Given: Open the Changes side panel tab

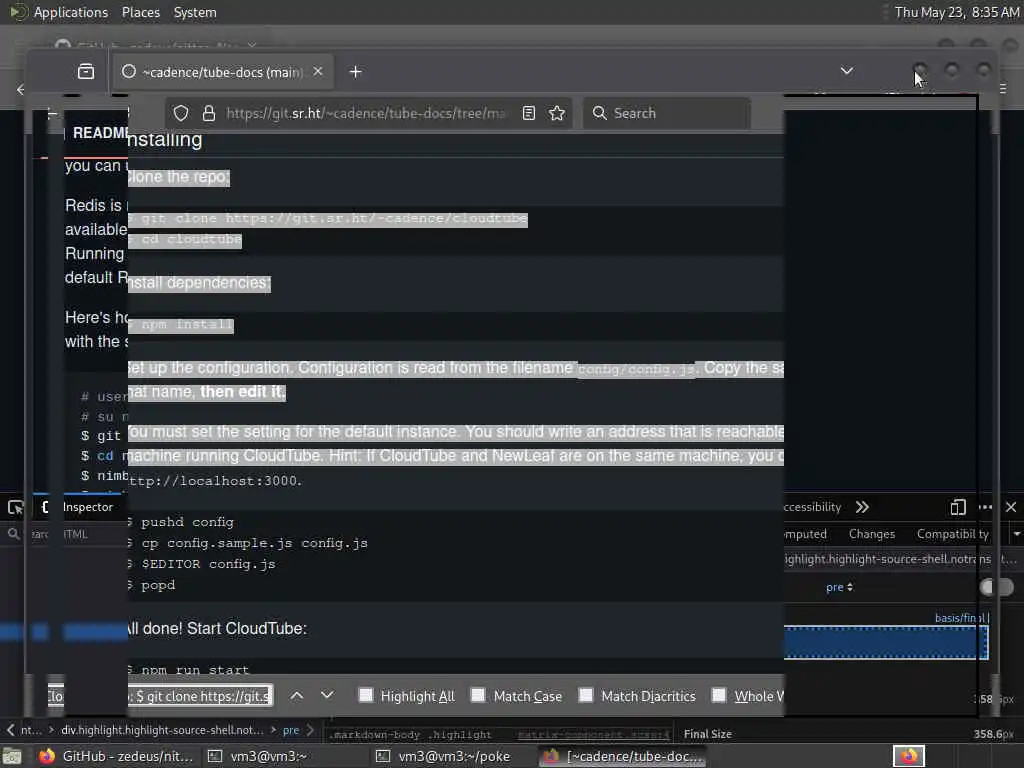Looking at the screenshot, I should [x=872, y=534].
